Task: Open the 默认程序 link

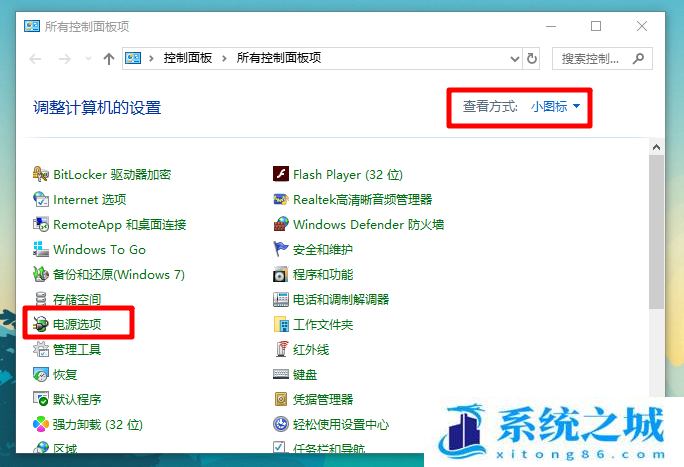Action: pos(77,399)
